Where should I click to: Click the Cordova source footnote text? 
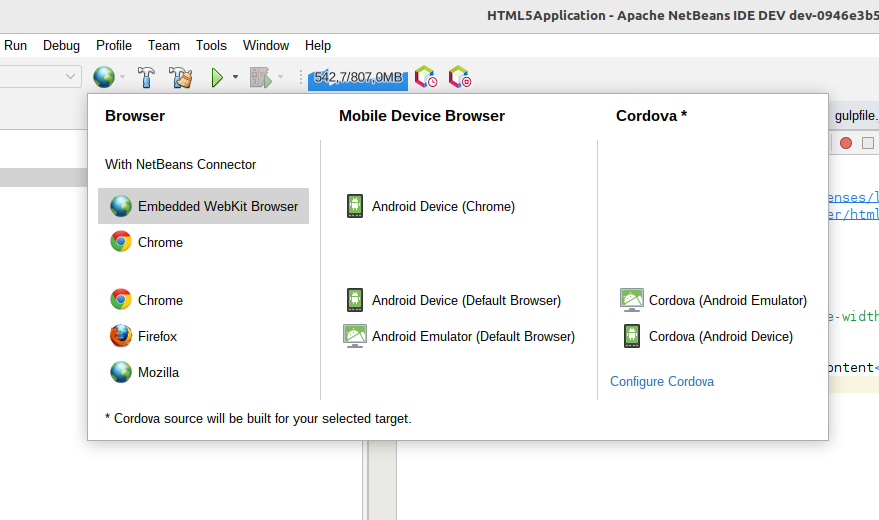(x=258, y=419)
